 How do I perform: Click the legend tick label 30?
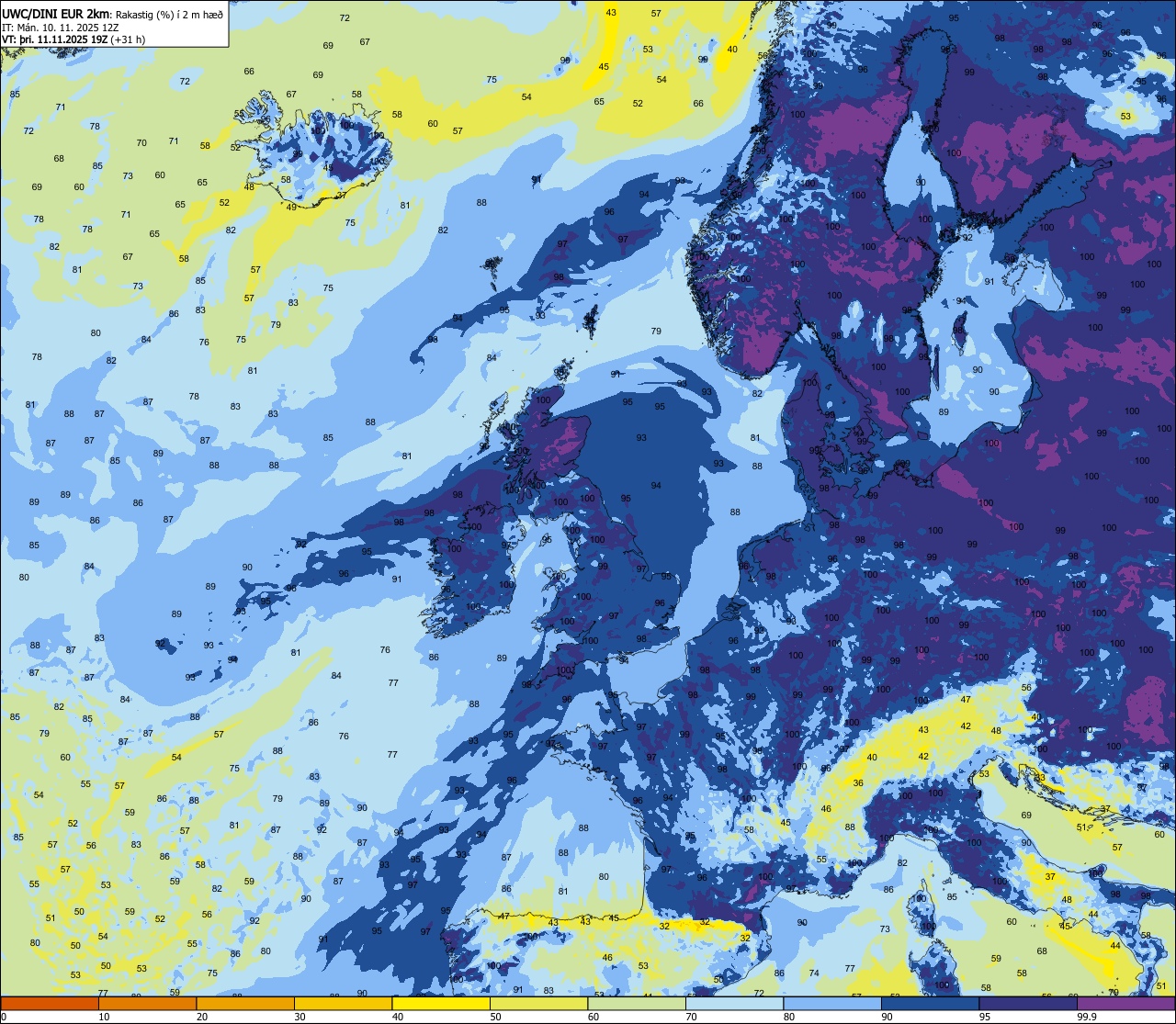[300, 1017]
